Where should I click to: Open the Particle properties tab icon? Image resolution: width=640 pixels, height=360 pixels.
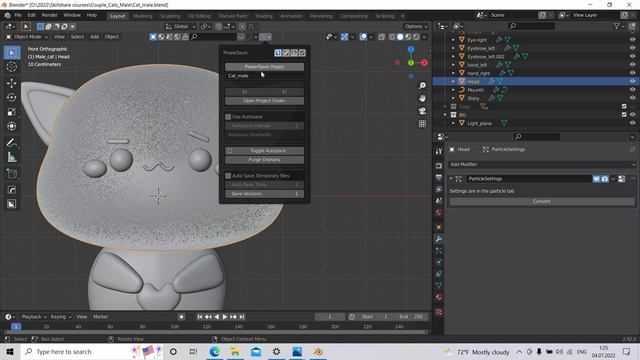coord(439,251)
